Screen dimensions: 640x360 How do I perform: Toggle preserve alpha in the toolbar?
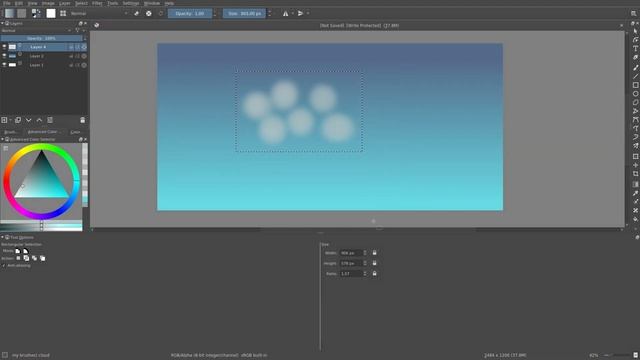coord(149,13)
